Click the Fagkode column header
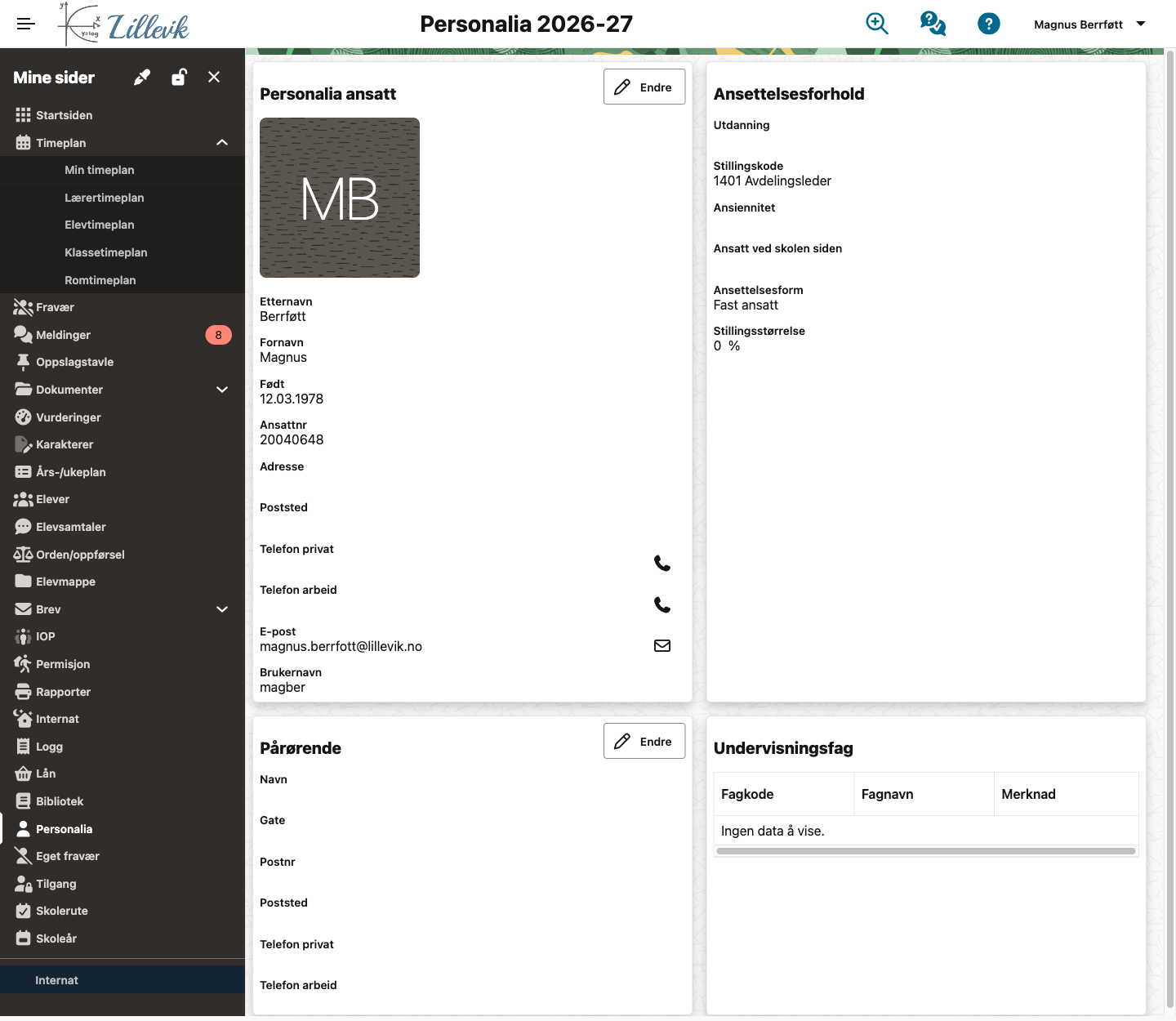This screenshot has width=1176, height=1021. (x=784, y=794)
